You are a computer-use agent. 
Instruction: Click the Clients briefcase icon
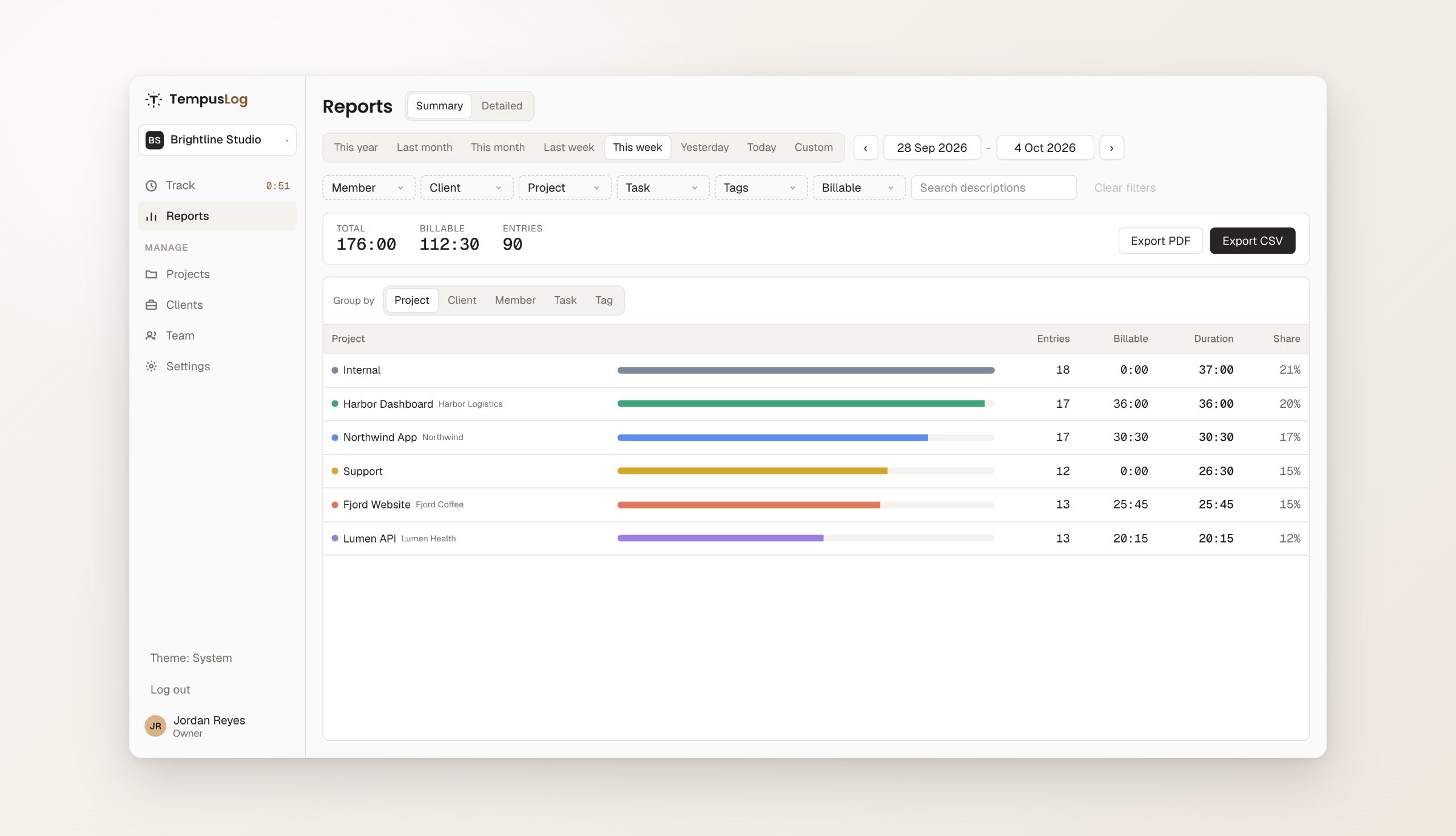151,305
